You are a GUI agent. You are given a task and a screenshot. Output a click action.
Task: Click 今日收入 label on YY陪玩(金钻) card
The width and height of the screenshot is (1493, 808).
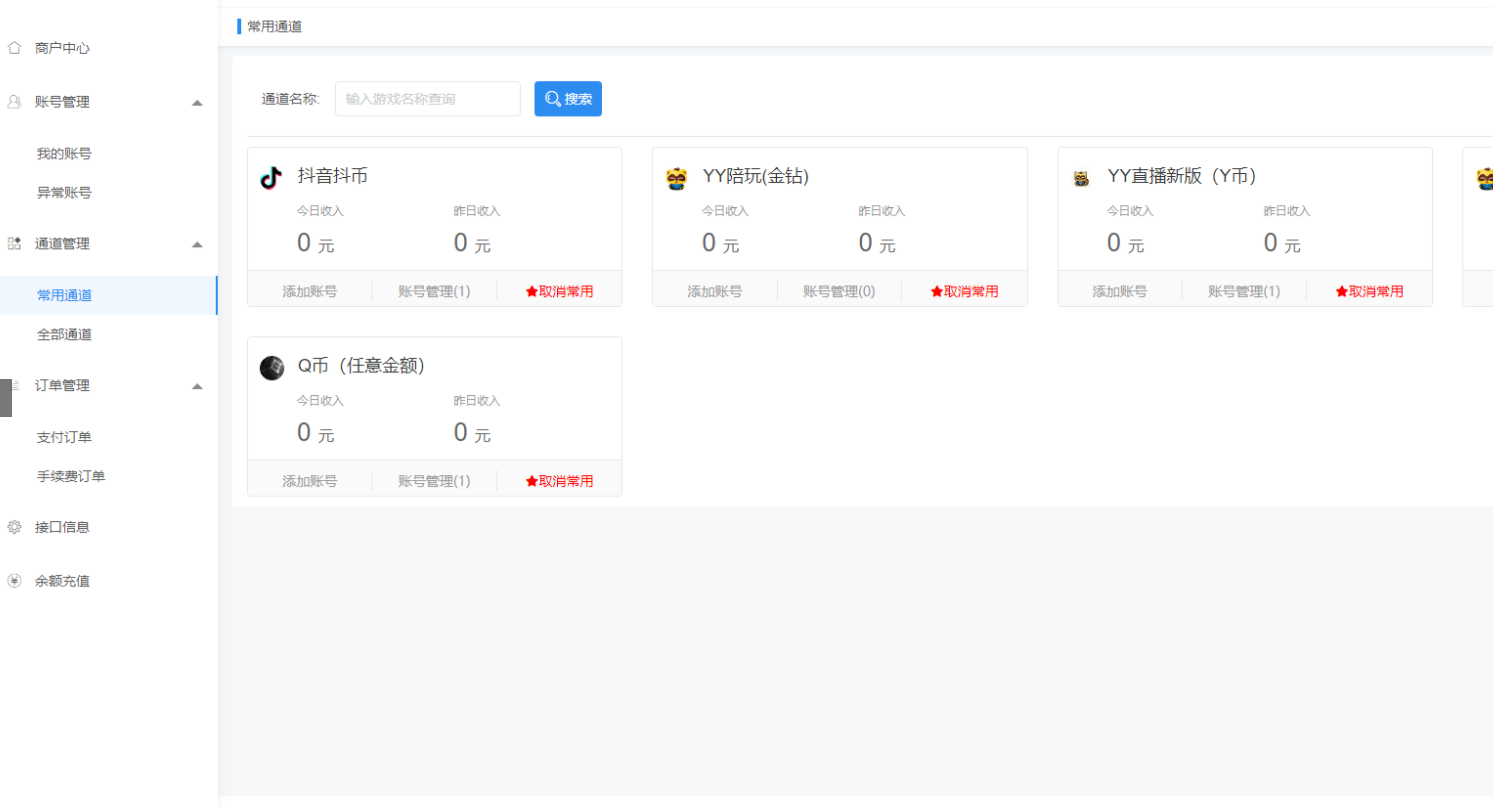725,211
